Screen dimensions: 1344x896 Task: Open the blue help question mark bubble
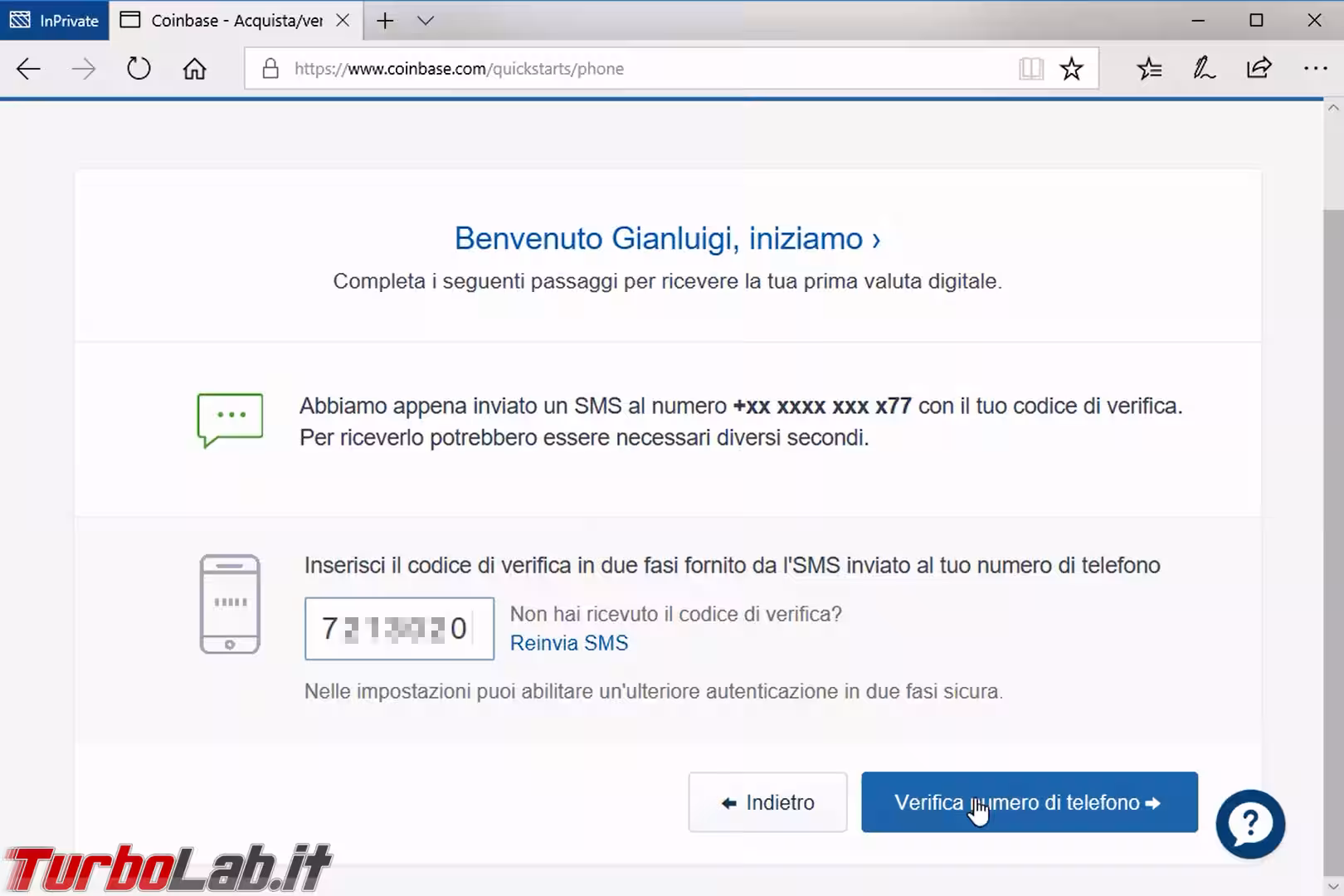(x=1249, y=824)
